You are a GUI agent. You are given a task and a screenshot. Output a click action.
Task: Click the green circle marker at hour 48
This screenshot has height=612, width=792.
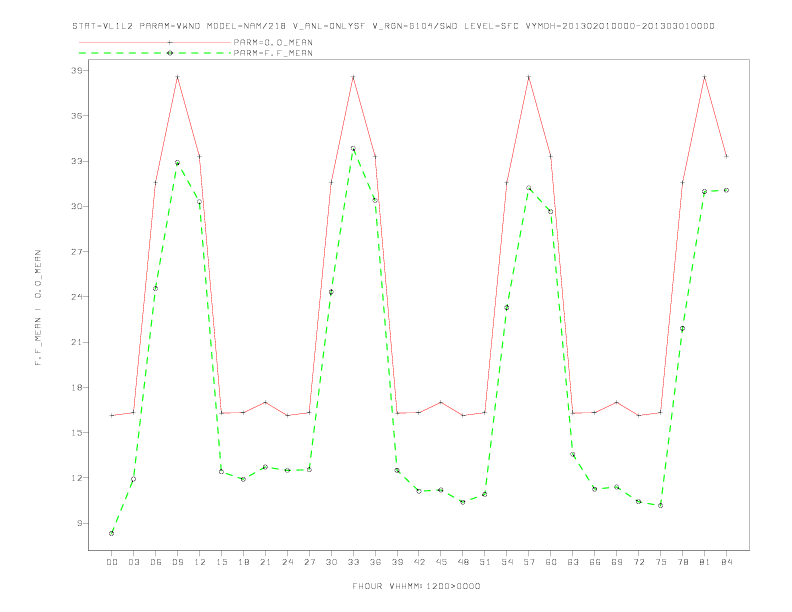coord(463,502)
